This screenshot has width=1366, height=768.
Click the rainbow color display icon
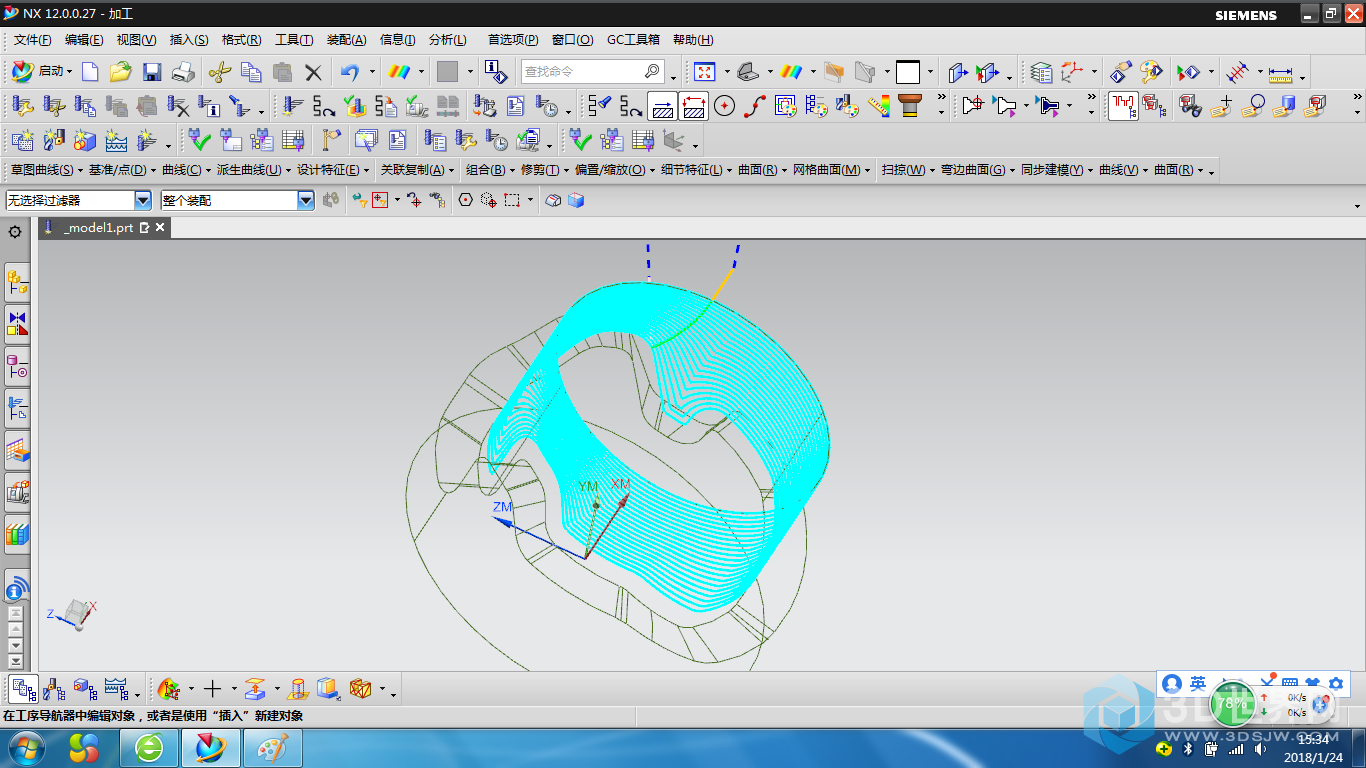pyautogui.click(x=400, y=72)
